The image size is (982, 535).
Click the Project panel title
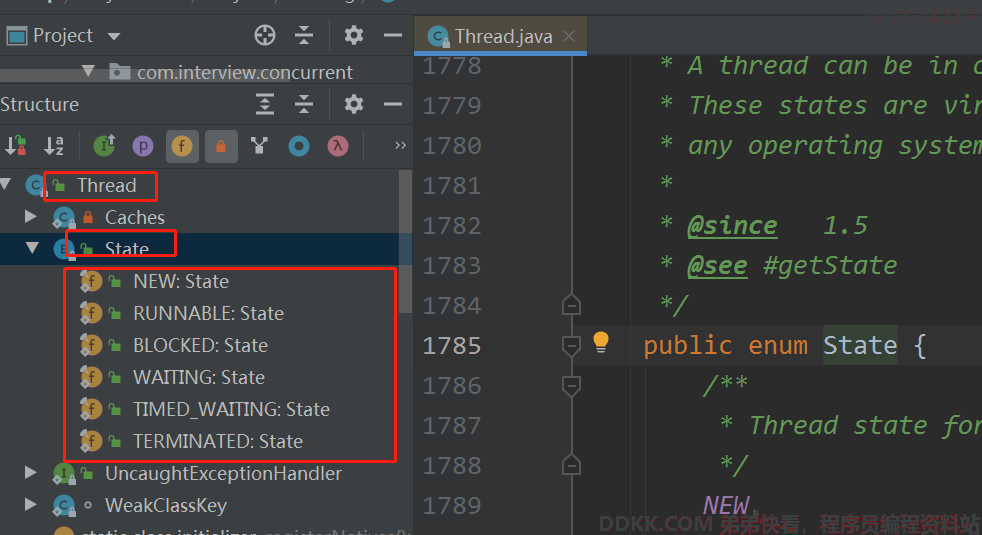[x=63, y=36]
